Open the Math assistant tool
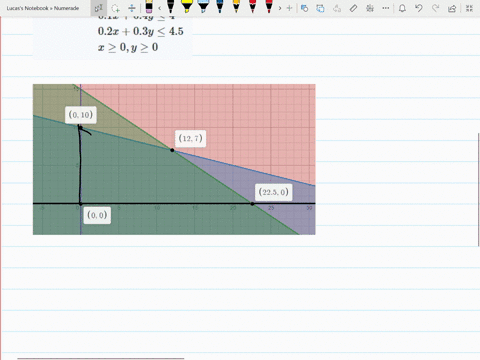This screenshot has height=360, width=480. point(370,8)
